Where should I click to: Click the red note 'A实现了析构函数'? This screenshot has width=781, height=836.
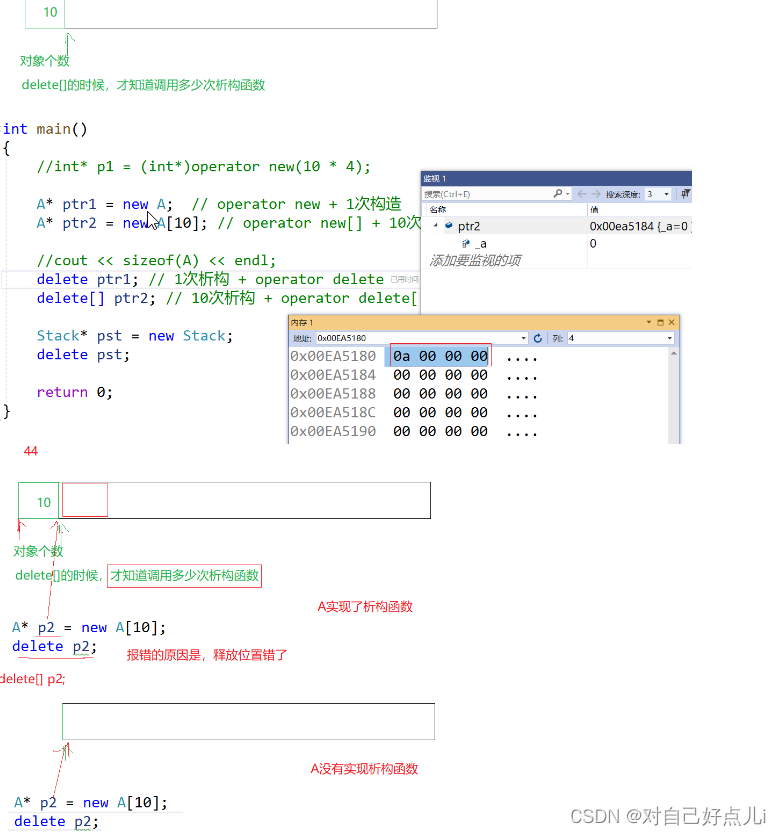tap(365, 607)
